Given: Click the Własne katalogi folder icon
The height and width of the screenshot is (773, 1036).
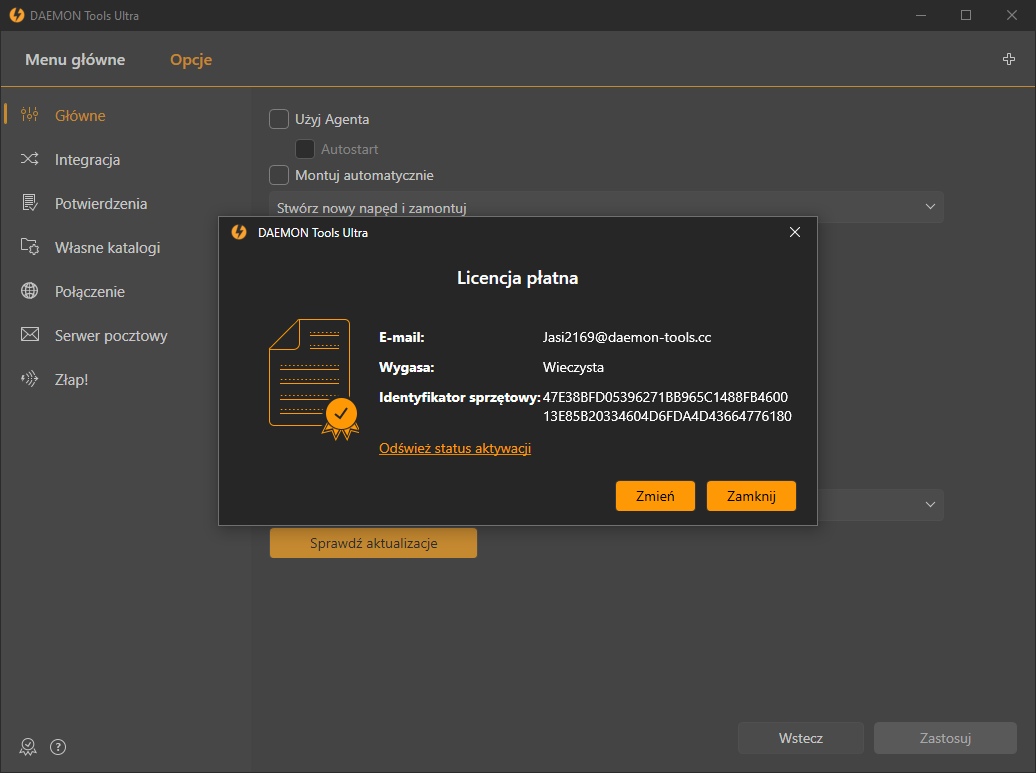Looking at the screenshot, I should 29,247.
